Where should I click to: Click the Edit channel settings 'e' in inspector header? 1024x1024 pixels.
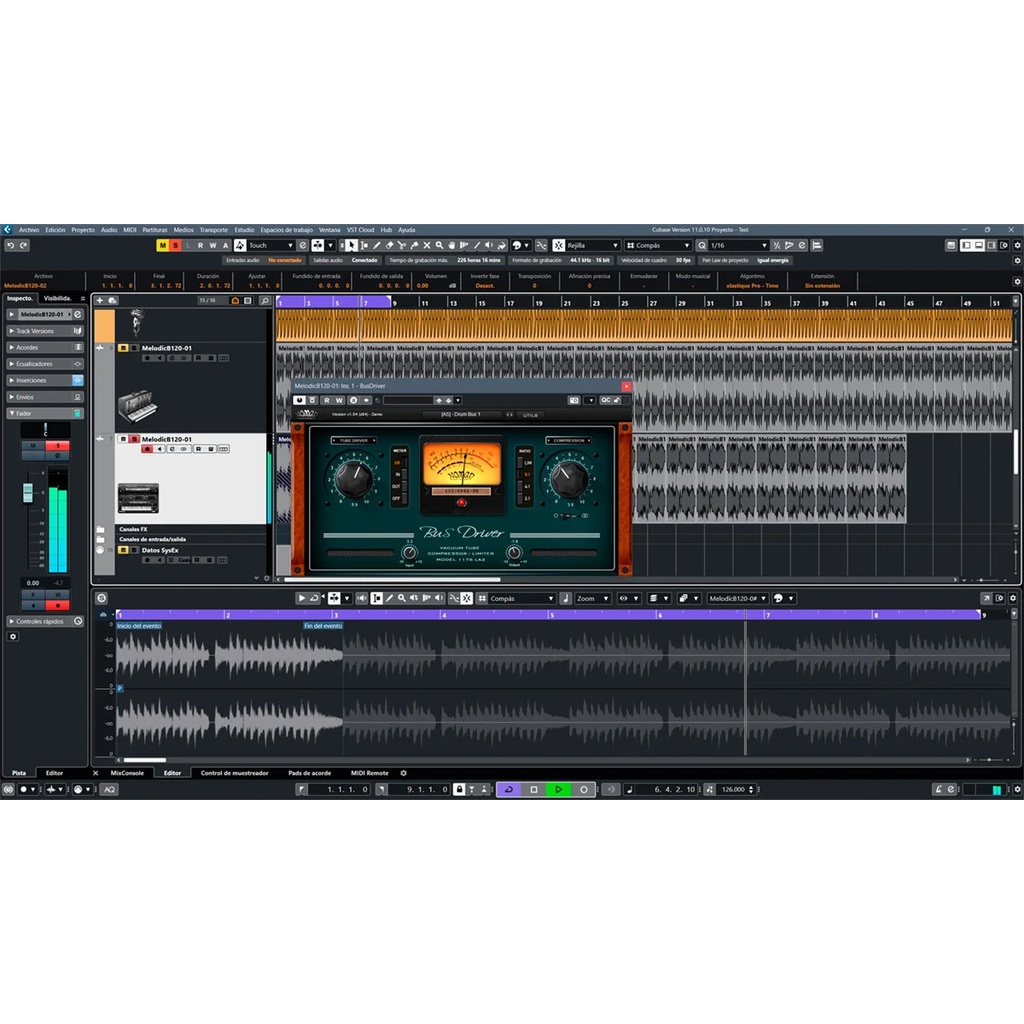[78, 314]
